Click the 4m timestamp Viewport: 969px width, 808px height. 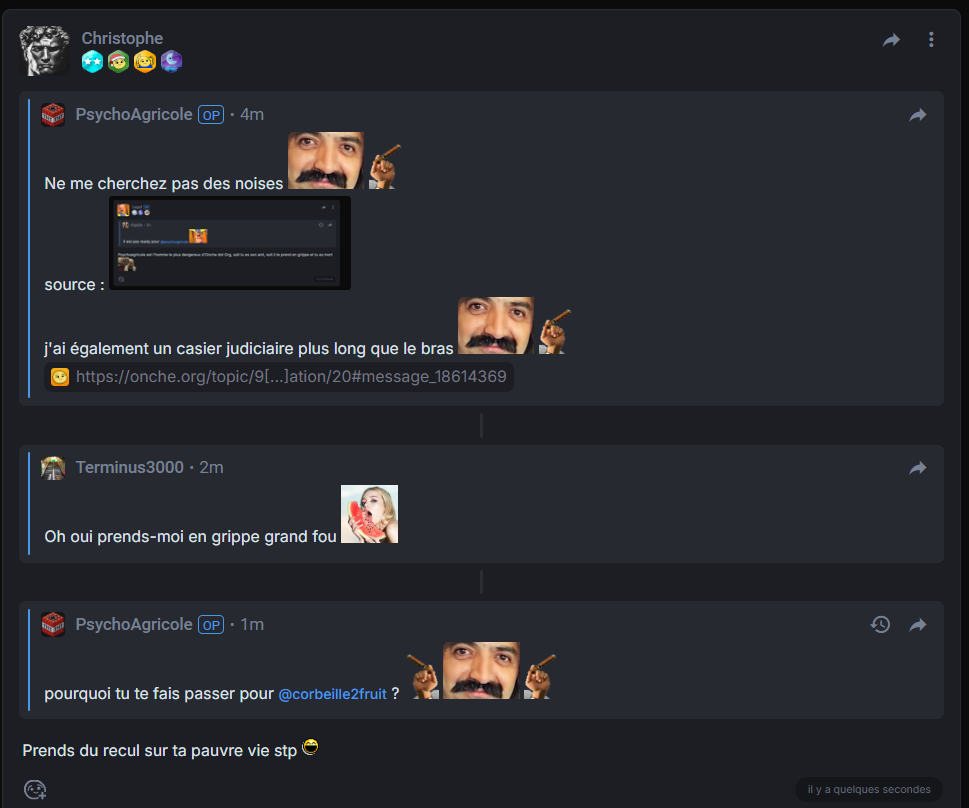(x=252, y=114)
